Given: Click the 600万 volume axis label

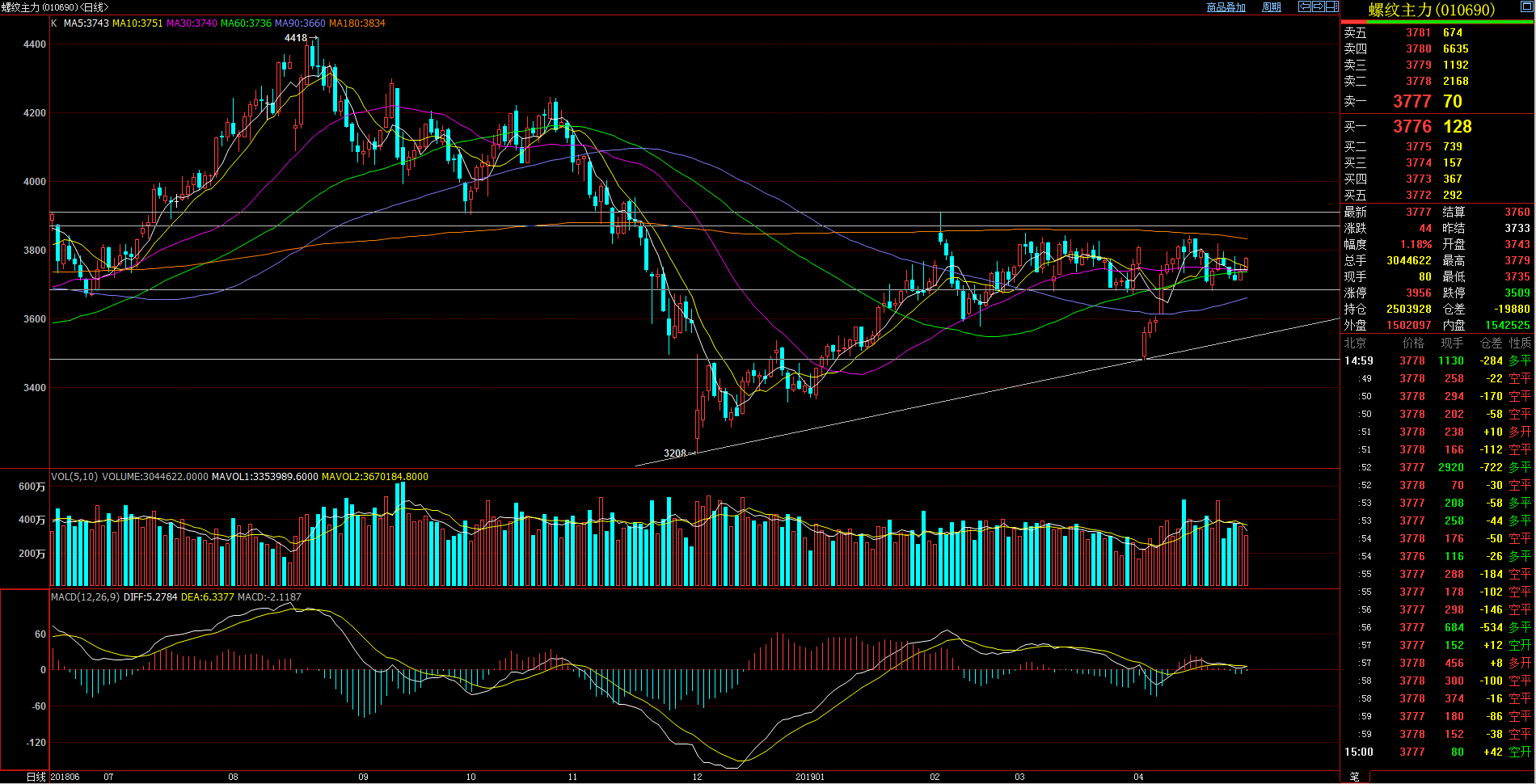Looking at the screenshot, I should tap(32, 487).
